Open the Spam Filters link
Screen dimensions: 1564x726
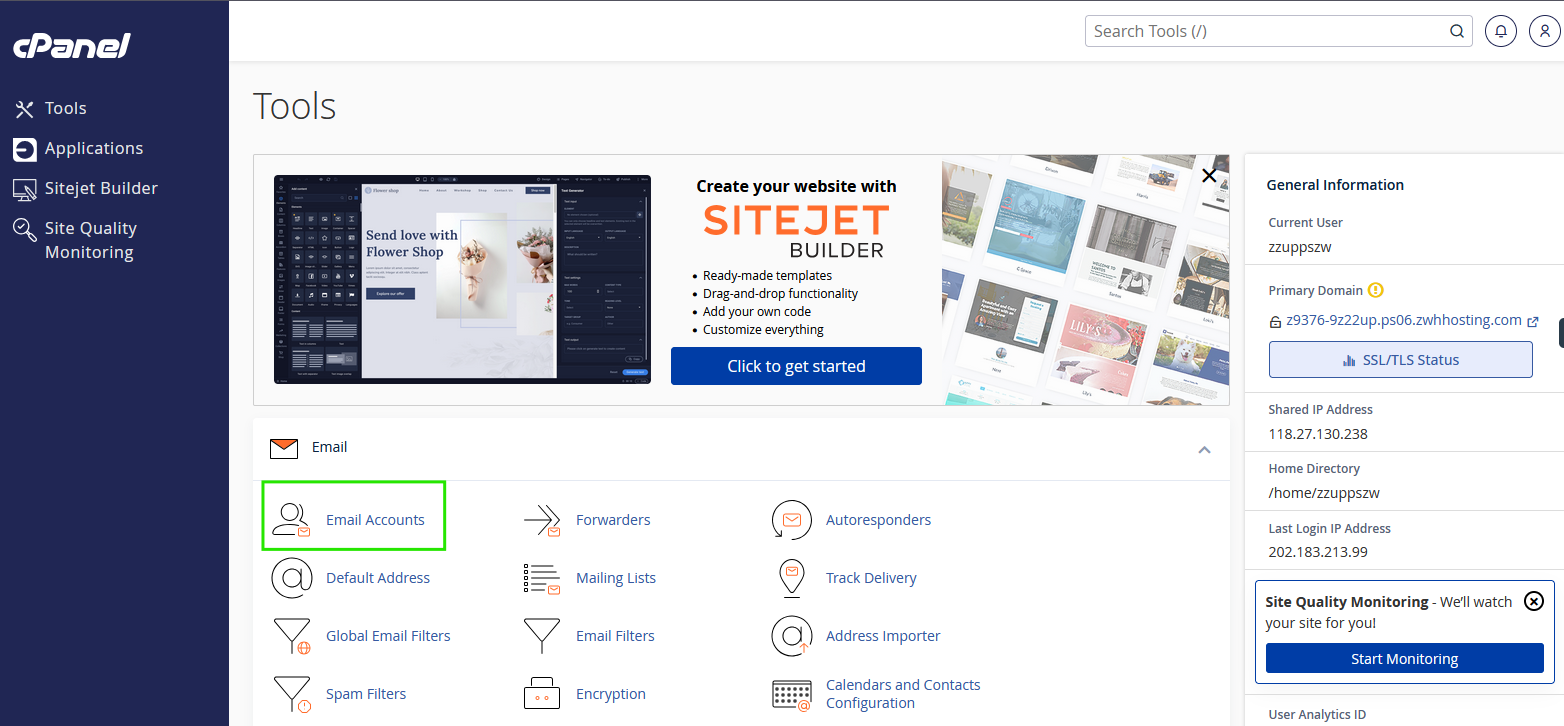coord(366,694)
